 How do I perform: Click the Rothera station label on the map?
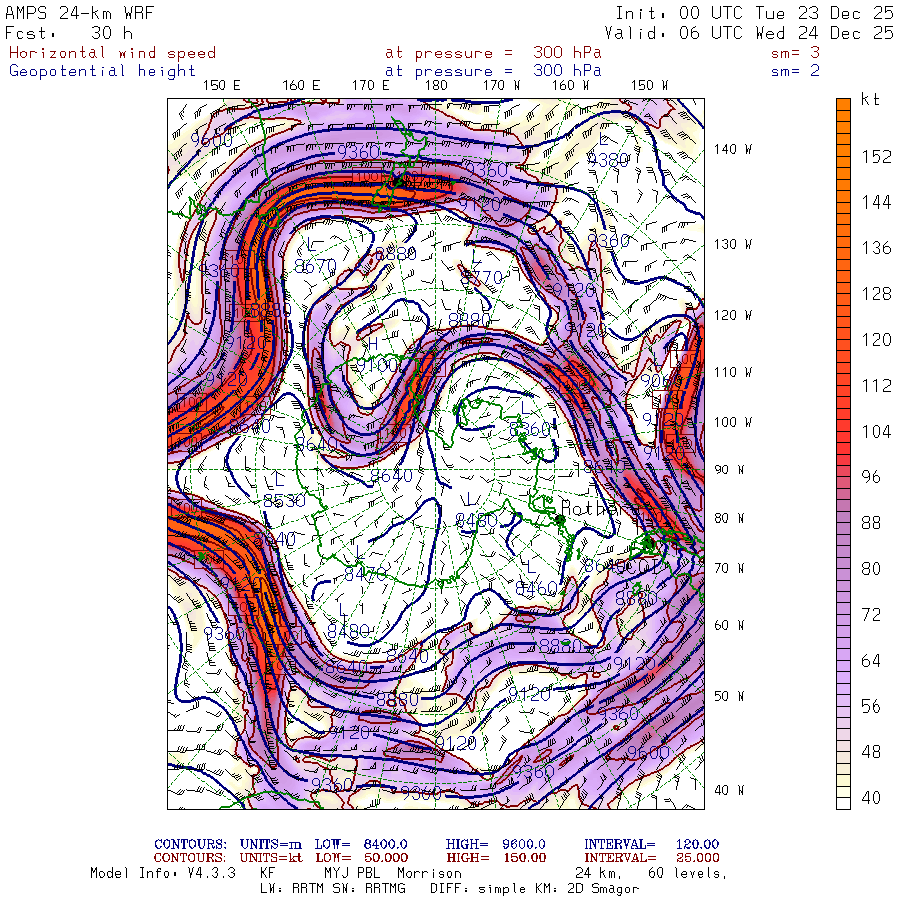click(598, 509)
